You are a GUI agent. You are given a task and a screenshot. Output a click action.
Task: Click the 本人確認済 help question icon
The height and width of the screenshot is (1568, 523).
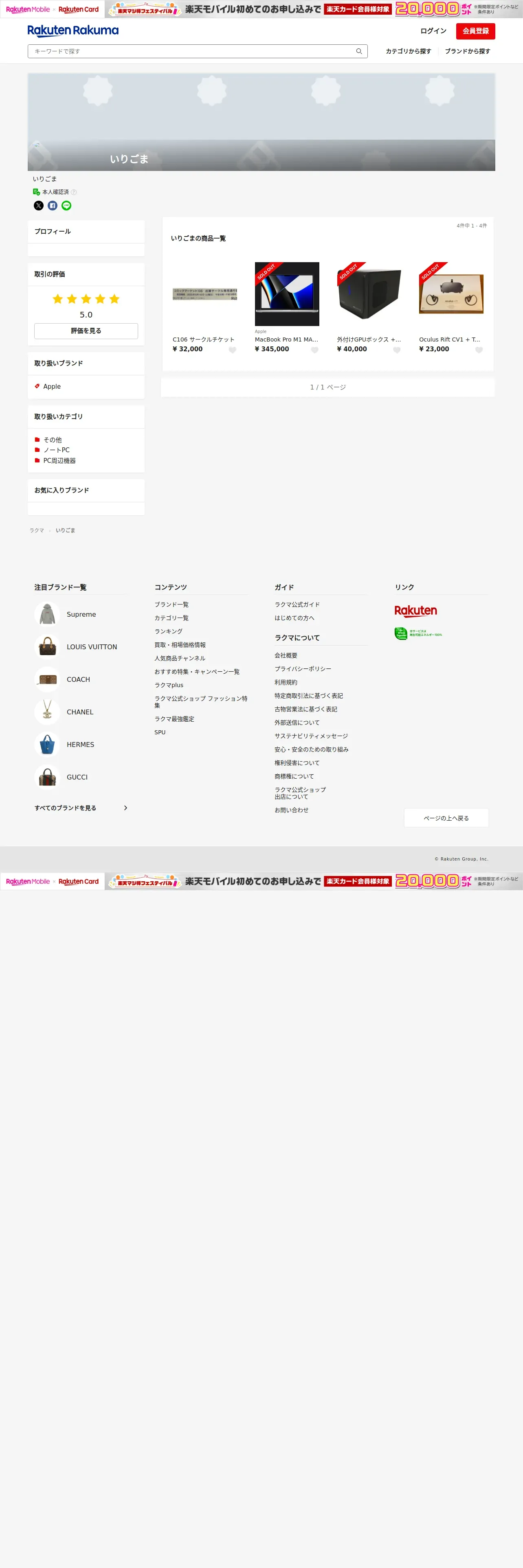coord(74,193)
